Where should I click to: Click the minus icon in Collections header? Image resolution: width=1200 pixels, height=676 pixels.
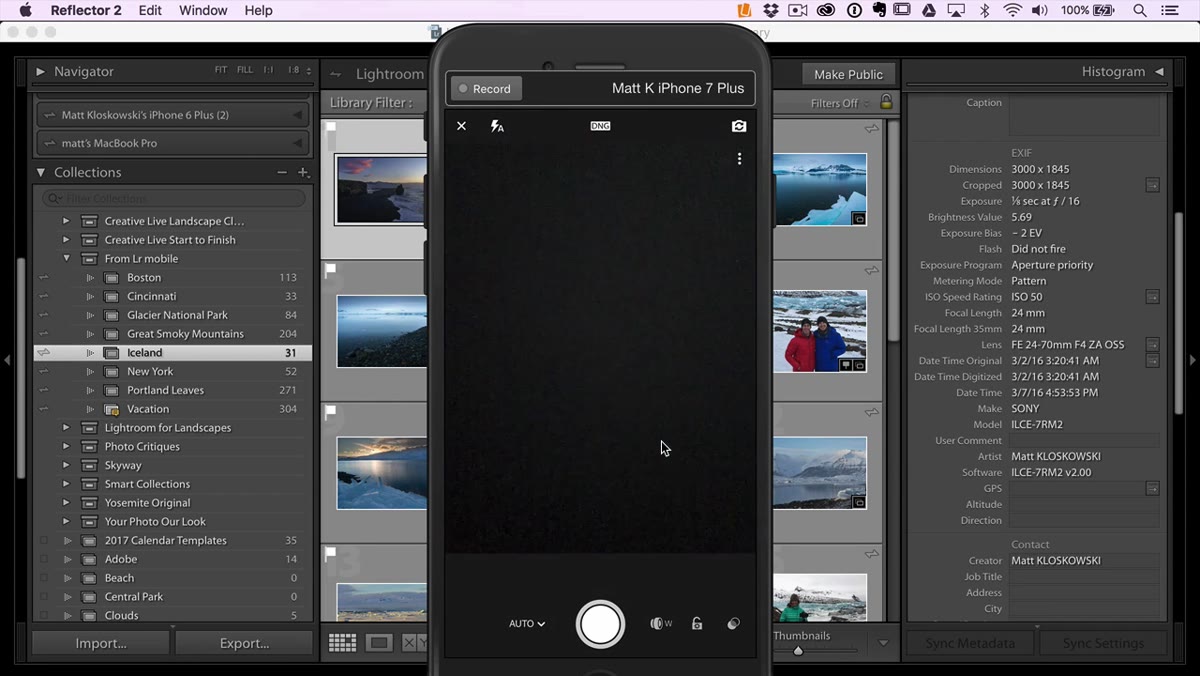(x=282, y=172)
